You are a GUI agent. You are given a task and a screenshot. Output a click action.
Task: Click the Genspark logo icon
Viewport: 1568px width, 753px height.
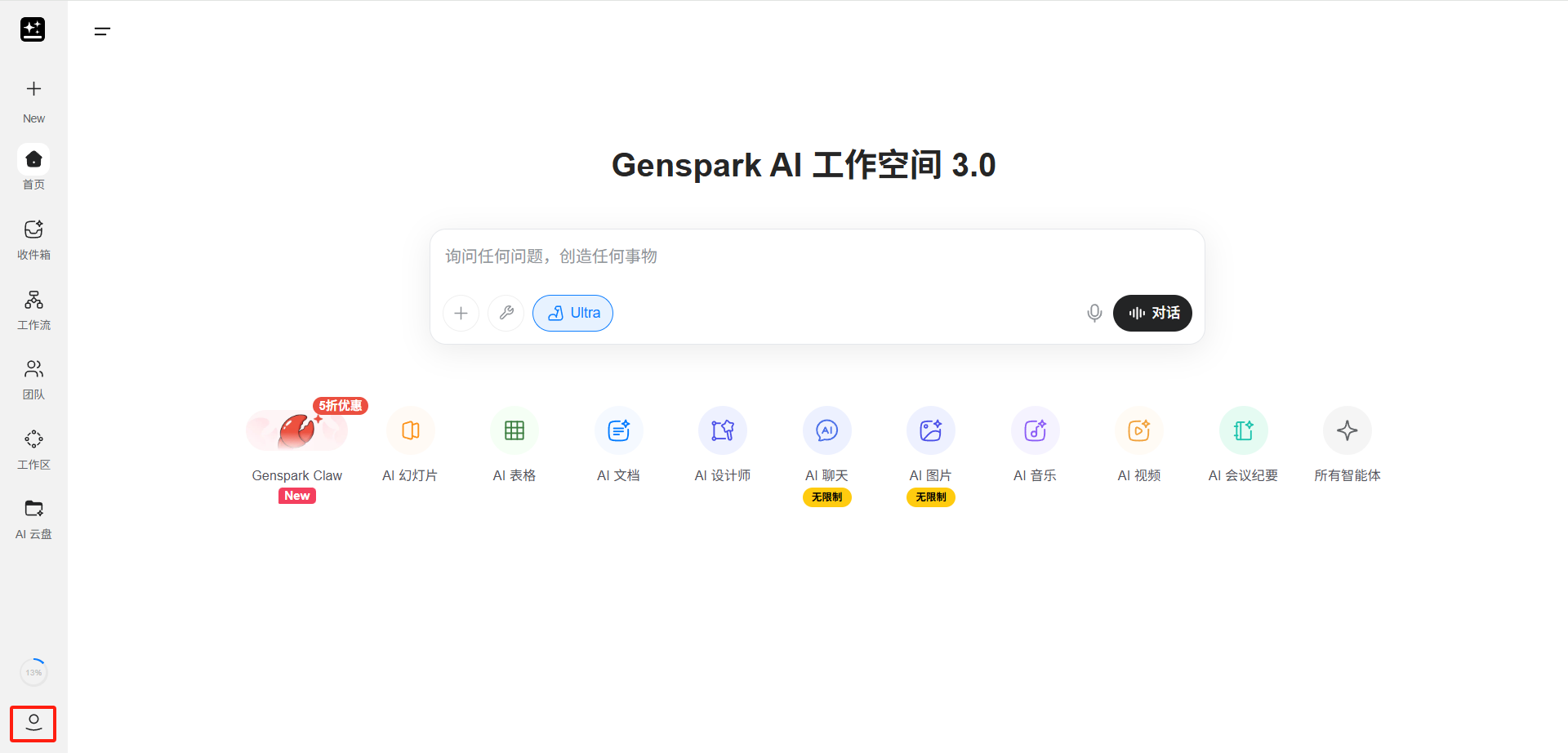coord(33,29)
